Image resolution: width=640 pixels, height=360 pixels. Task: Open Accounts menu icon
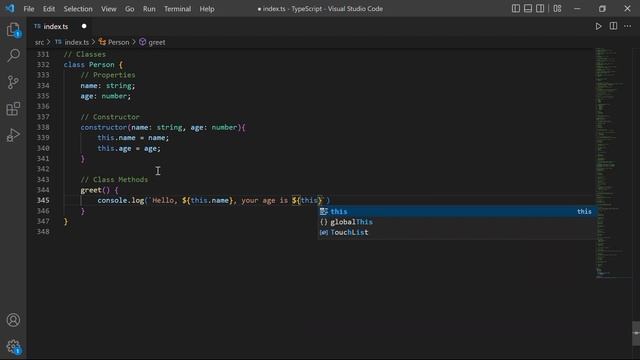click(13, 320)
